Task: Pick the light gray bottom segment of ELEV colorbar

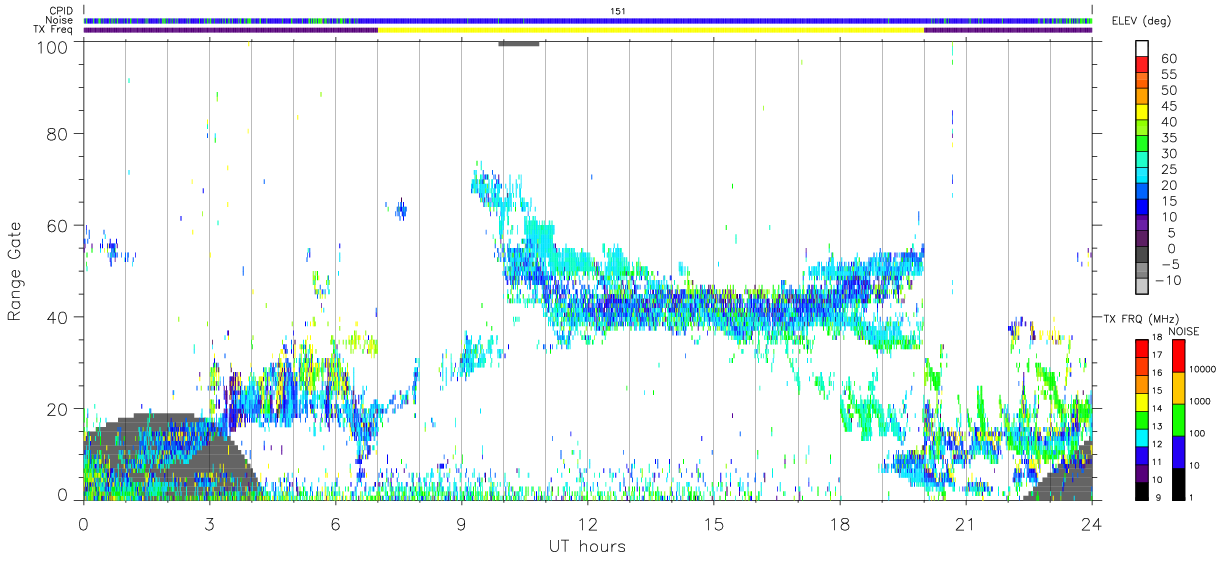Action: 1143,288
